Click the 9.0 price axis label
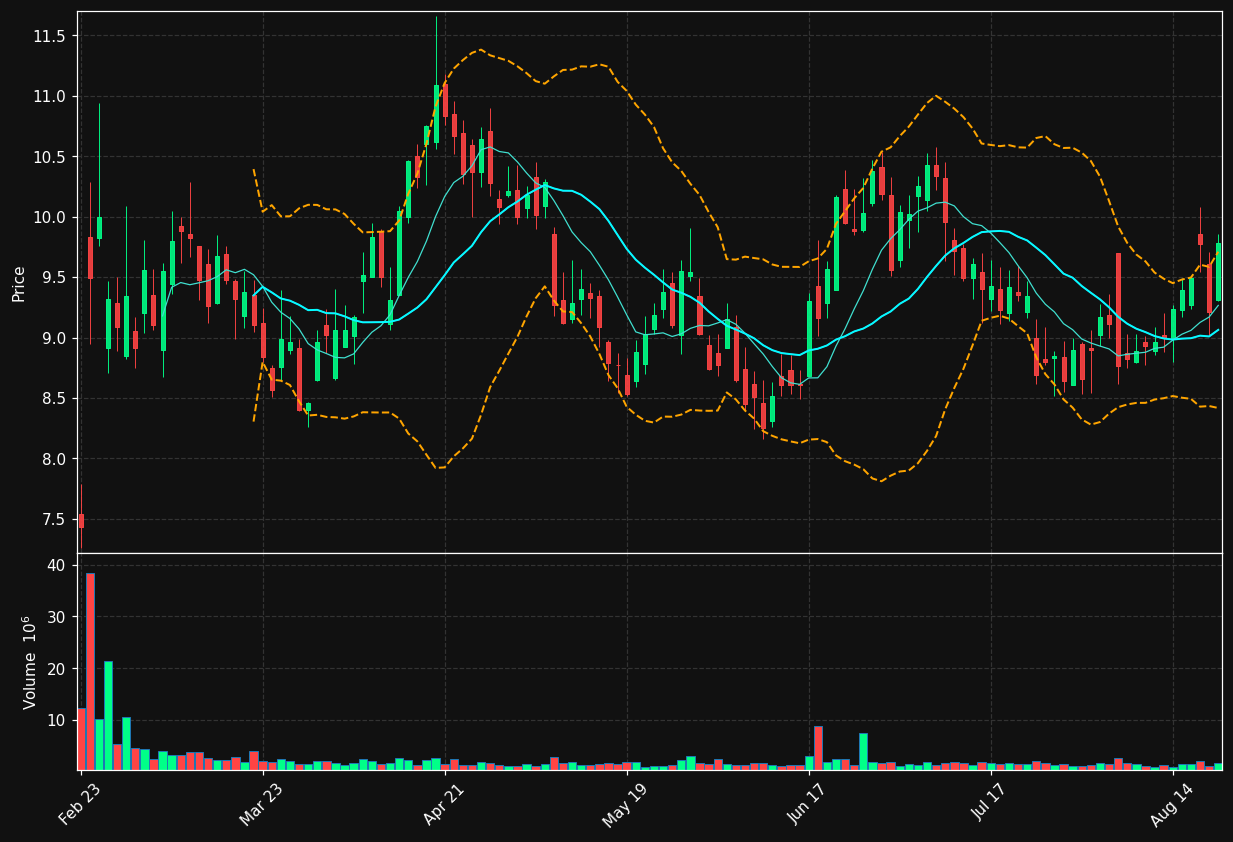1233x842 pixels. [x=53, y=339]
